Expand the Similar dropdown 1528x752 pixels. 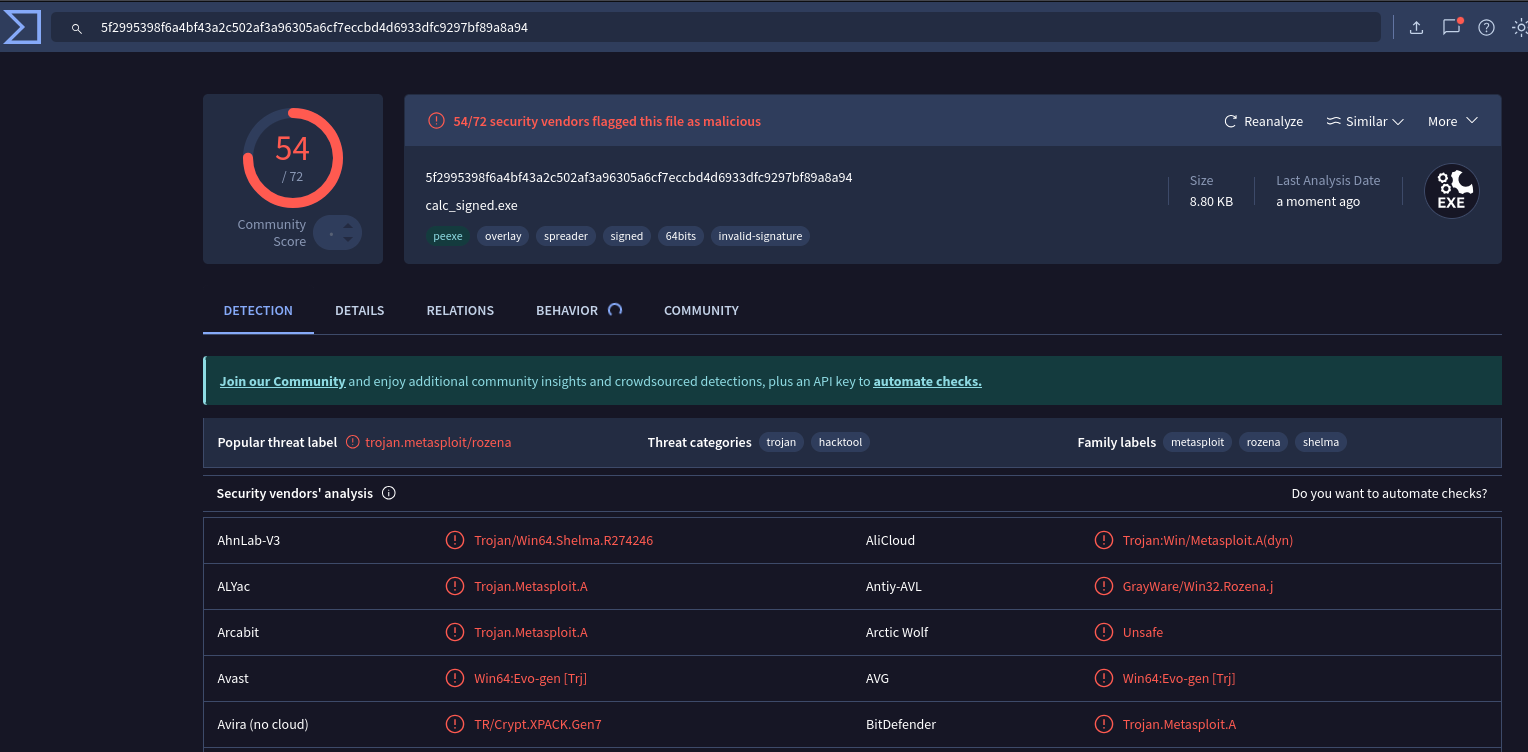(x=1365, y=121)
